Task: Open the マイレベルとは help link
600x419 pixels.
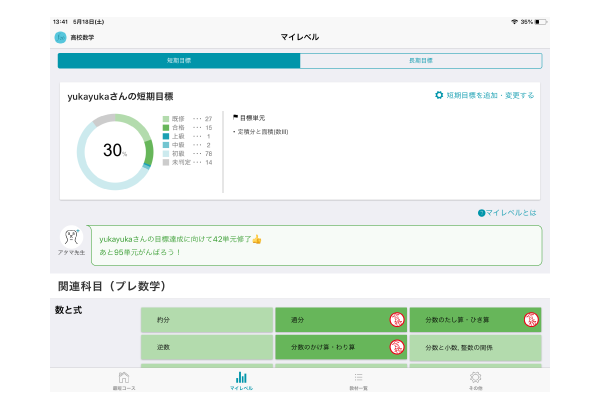Action: click(511, 213)
